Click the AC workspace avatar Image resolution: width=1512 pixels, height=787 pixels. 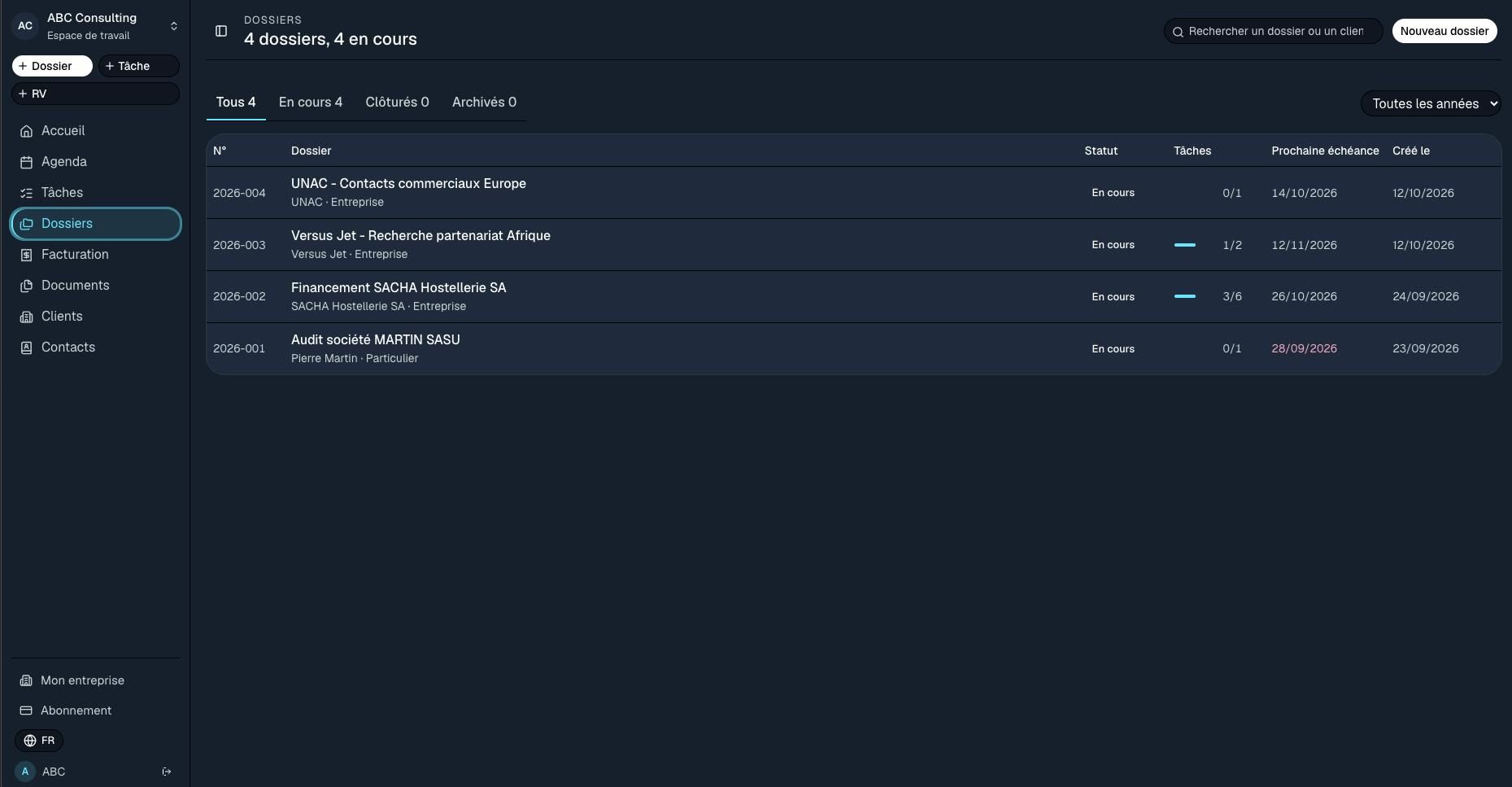click(25, 26)
